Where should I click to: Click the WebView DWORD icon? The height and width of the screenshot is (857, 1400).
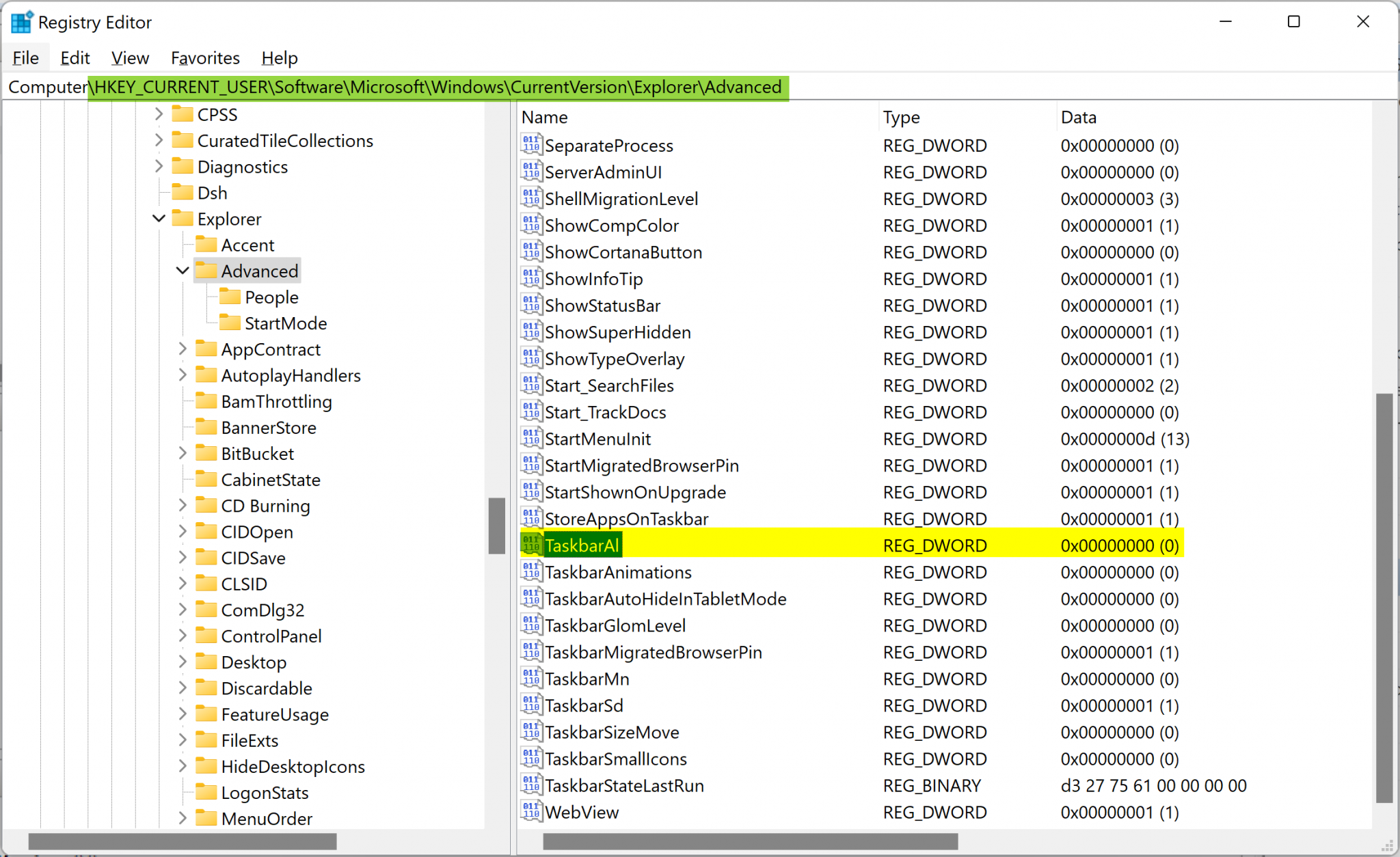tap(531, 811)
